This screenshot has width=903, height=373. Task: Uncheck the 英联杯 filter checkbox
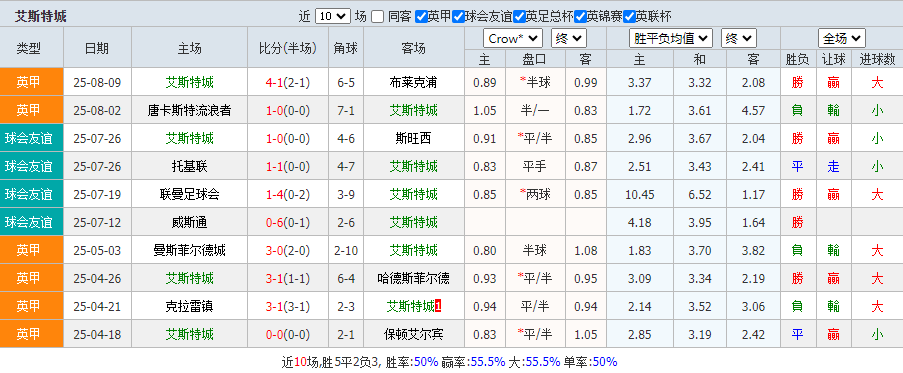pyautogui.click(x=628, y=16)
